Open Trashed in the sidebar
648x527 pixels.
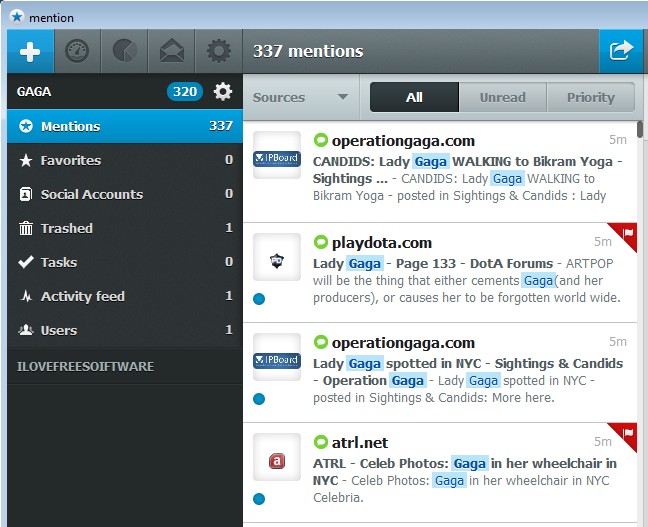pos(125,228)
